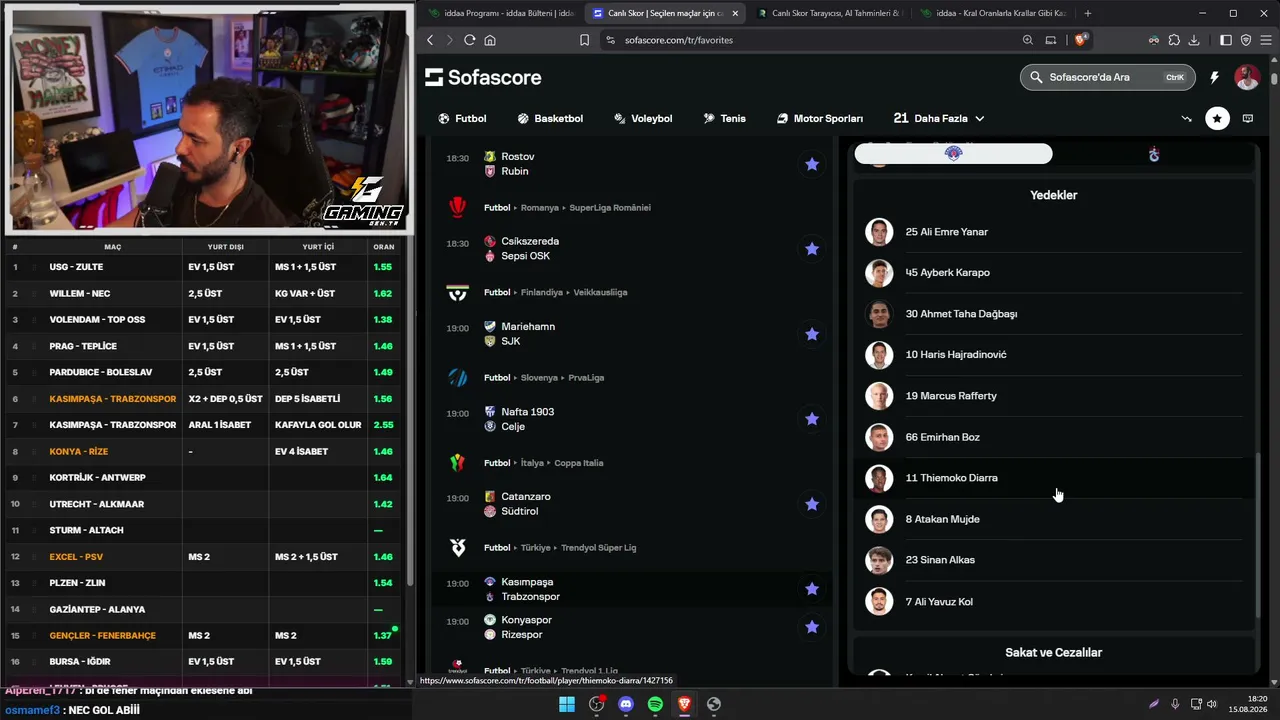Open the Windows Start menu
1280x720 pixels.
point(567,704)
